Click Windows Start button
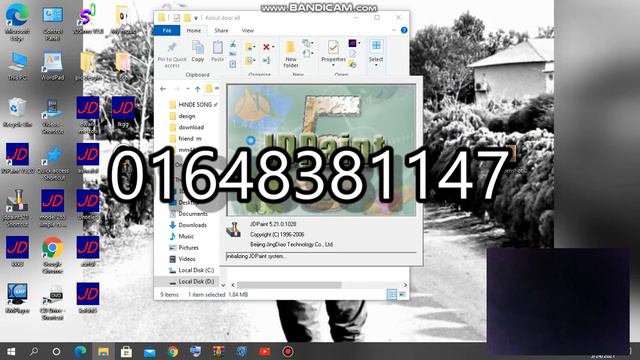Viewport: 640px width, 360px height. click(11, 351)
